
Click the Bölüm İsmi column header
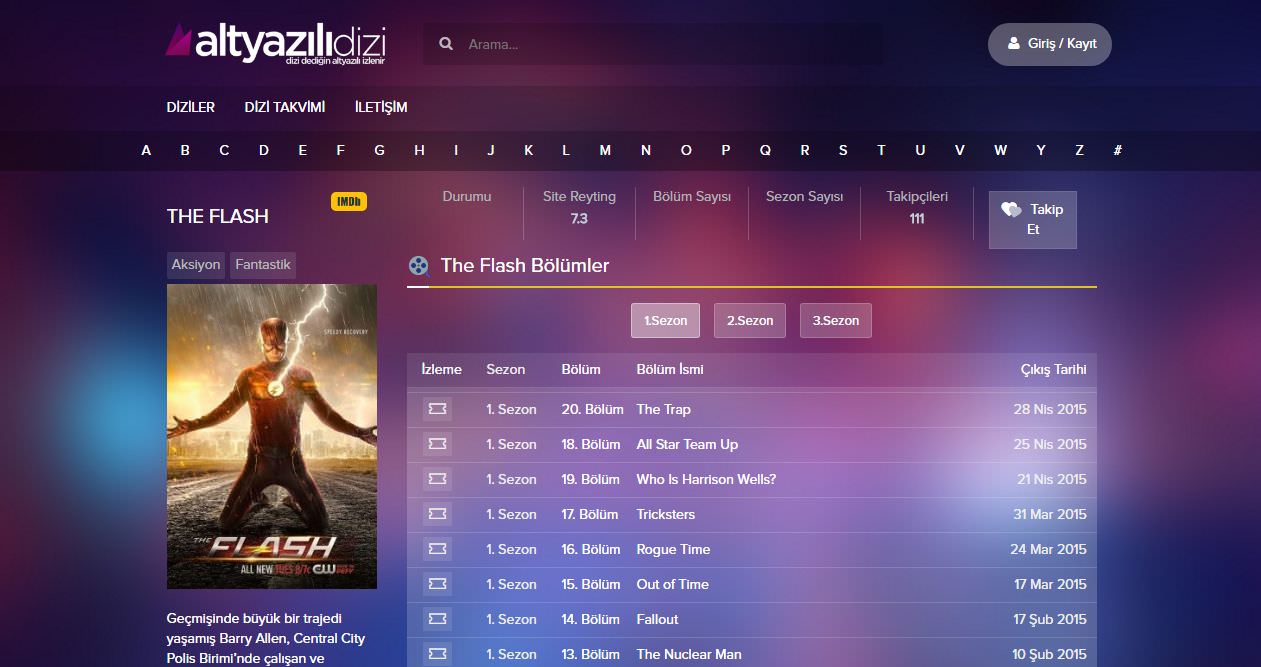click(x=670, y=369)
